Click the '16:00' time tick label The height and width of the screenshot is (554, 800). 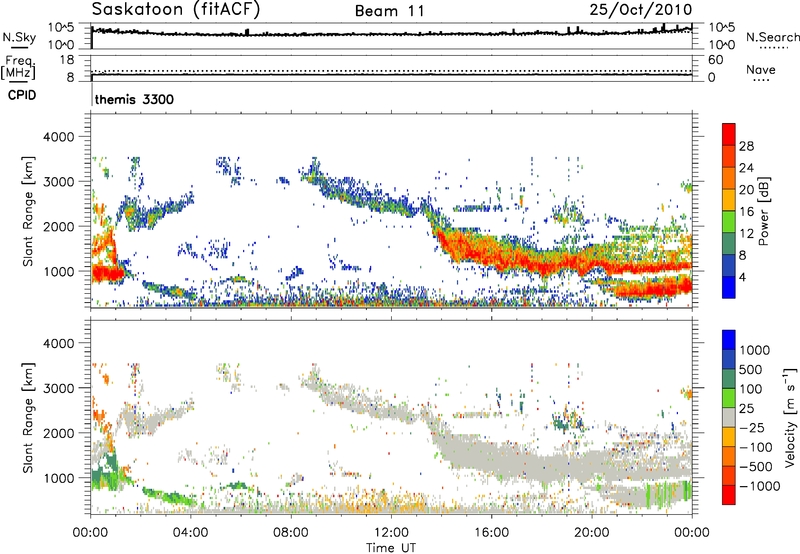491,533
